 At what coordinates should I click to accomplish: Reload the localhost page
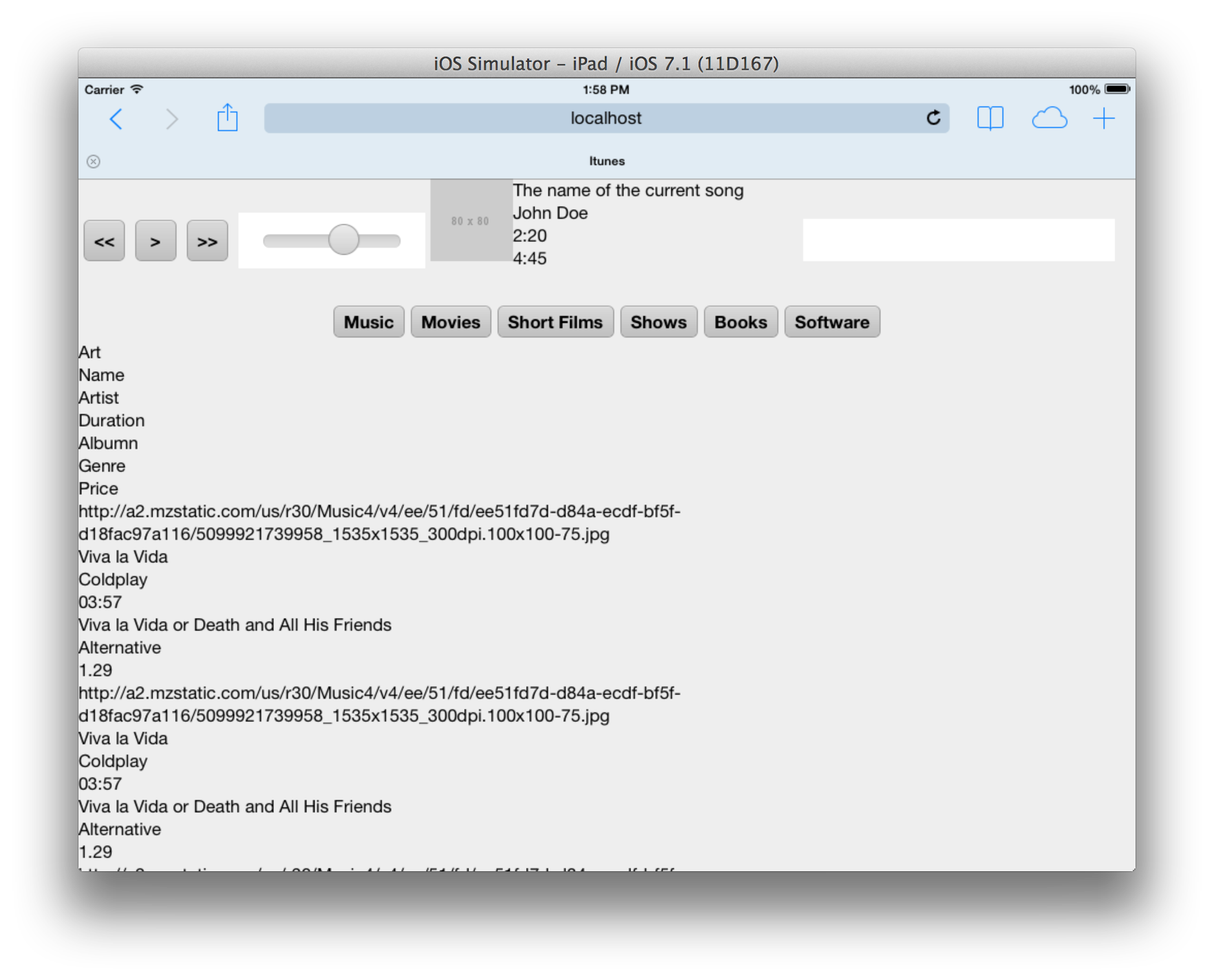click(x=933, y=118)
